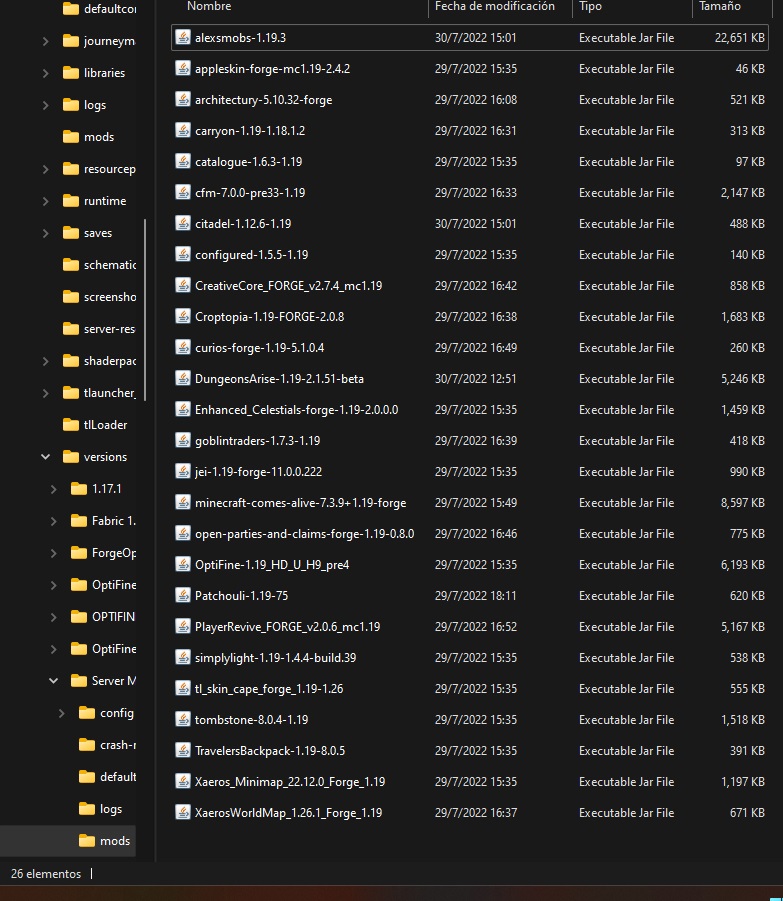Click the jar icon of minecraft-comes-alive-7.3.9+1.19-forge
This screenshot has width=783, height=901.
(183, 503)
